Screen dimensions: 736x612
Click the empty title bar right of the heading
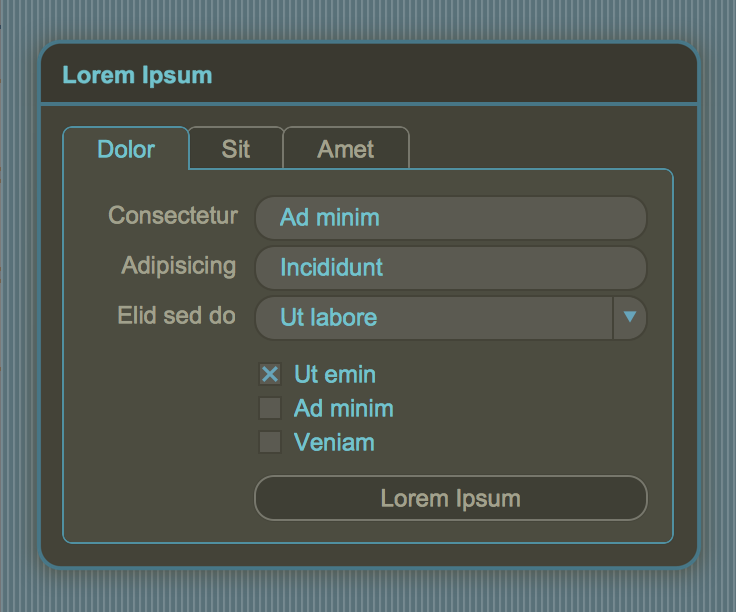coord(453,74)
